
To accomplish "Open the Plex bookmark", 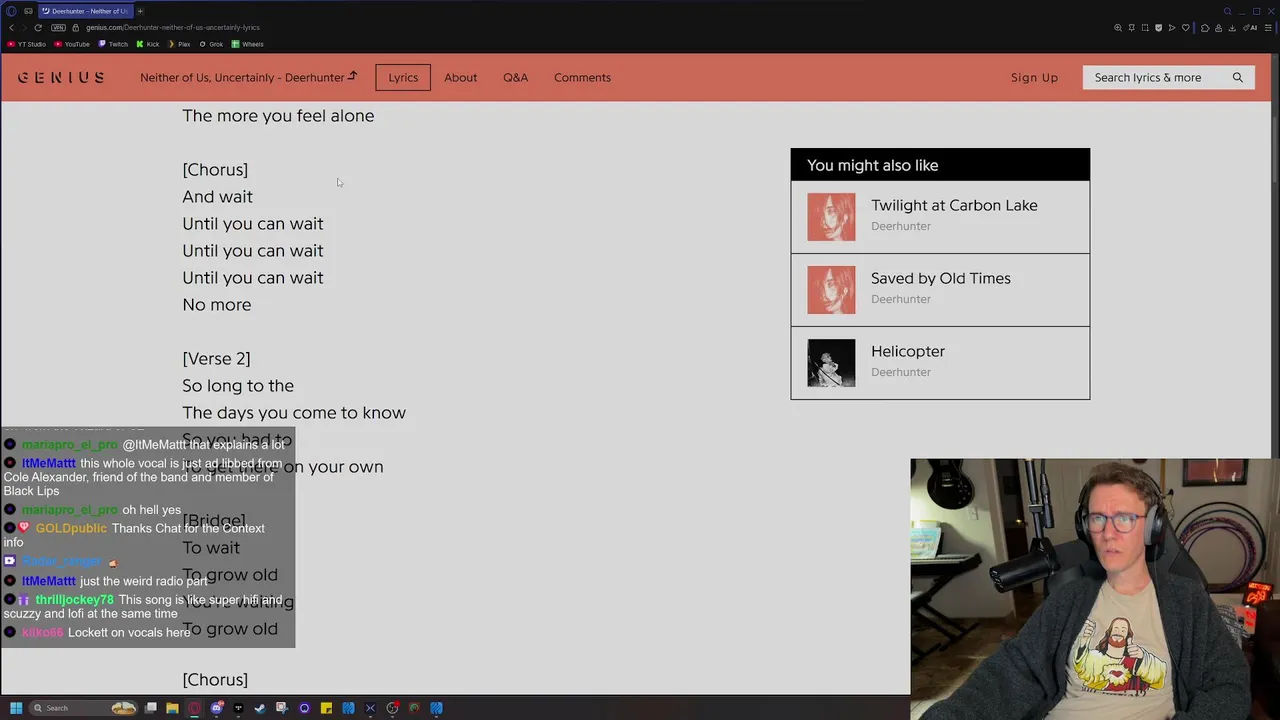I will 179,44.
